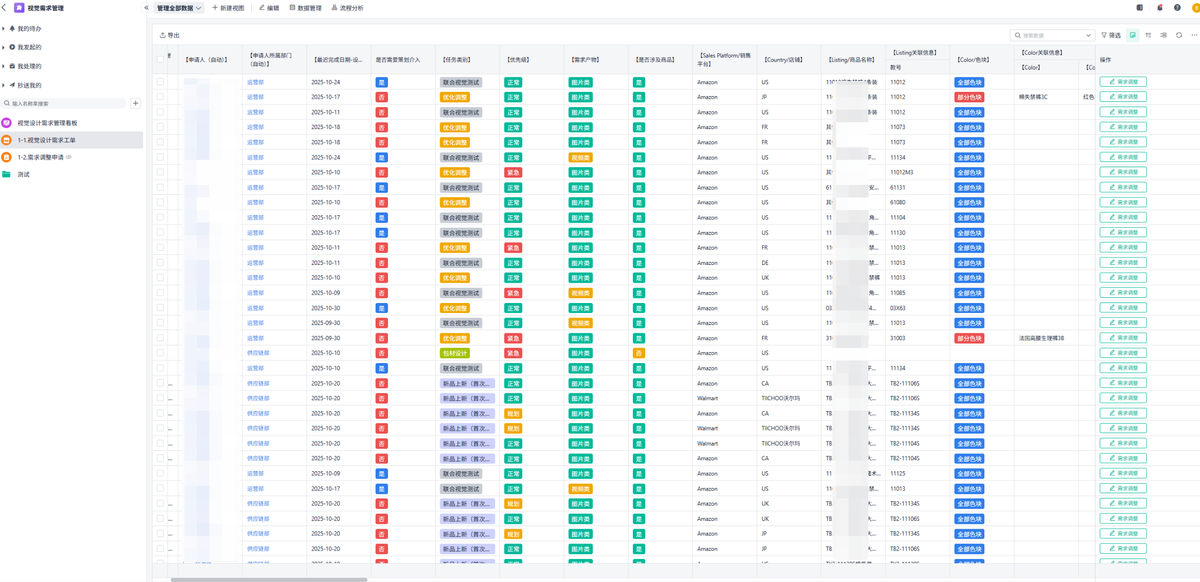Viewport: 1200px width, 582px height.
Task: Tick the second row checkbox dated 2025-10-17
Action: point(160,97)
